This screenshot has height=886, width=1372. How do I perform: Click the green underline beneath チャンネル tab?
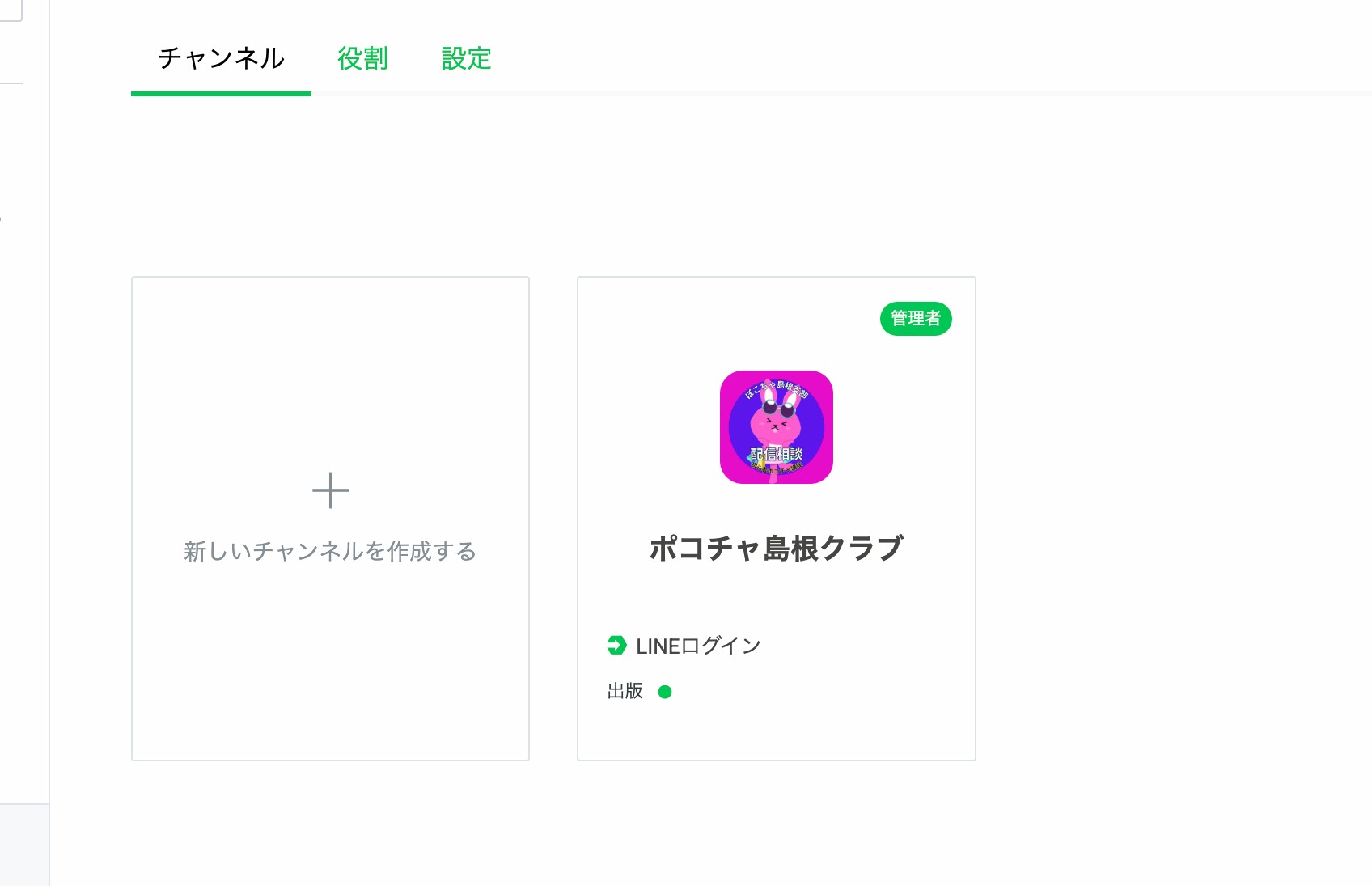click(x=221, y=94)
